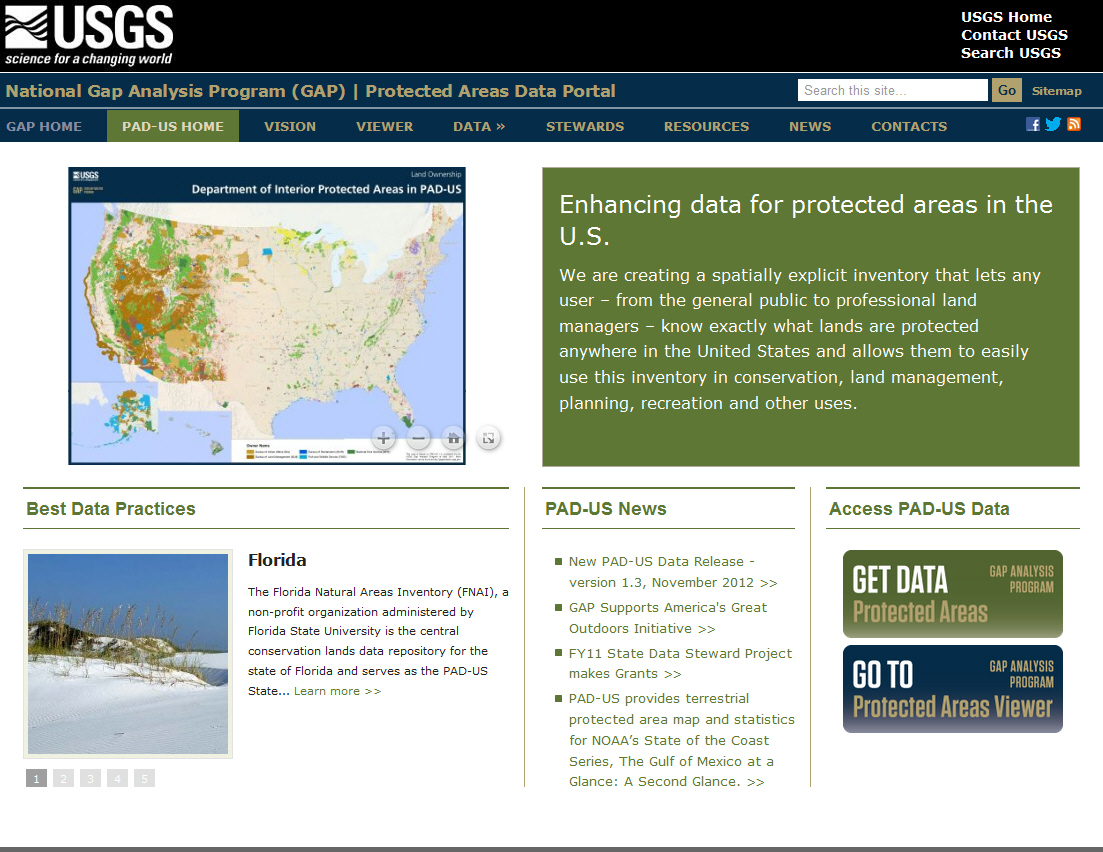This screenshot has width=1103, height=852.
Task: Select slide 5 in pager
Action: point(144,778)
